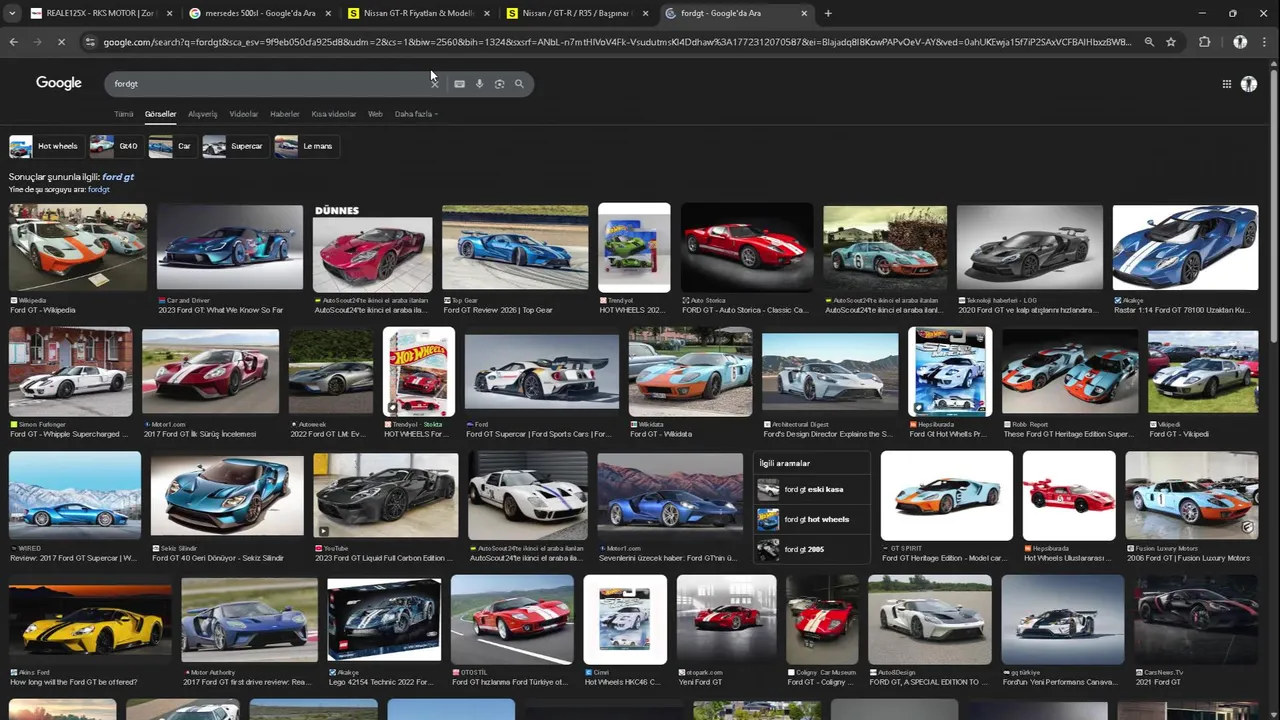Click the corrected 'ford gt' link

pos(118,177)
